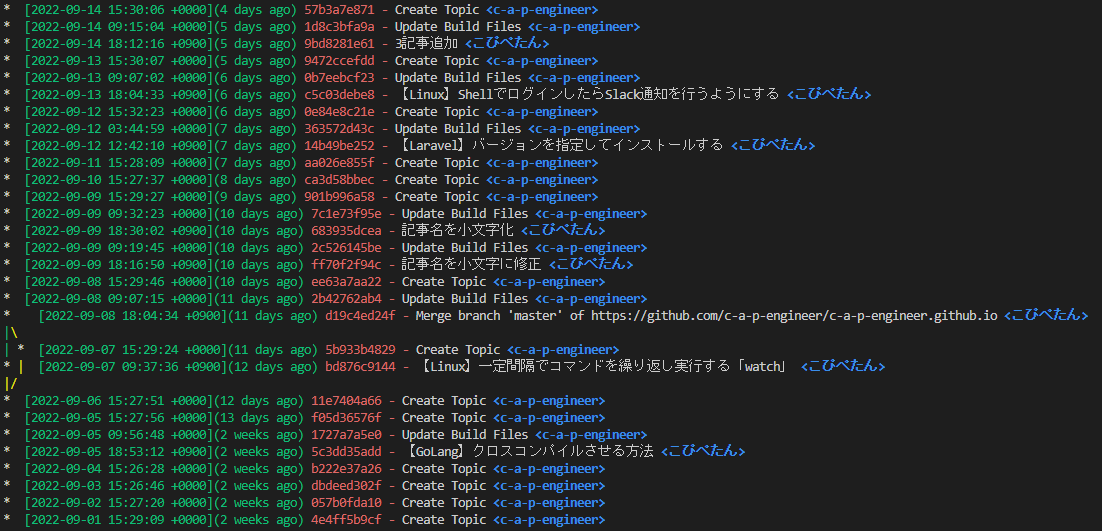
Task: Click the Laravel バージョンを指定 commit message
Action: tap(559, 145)
